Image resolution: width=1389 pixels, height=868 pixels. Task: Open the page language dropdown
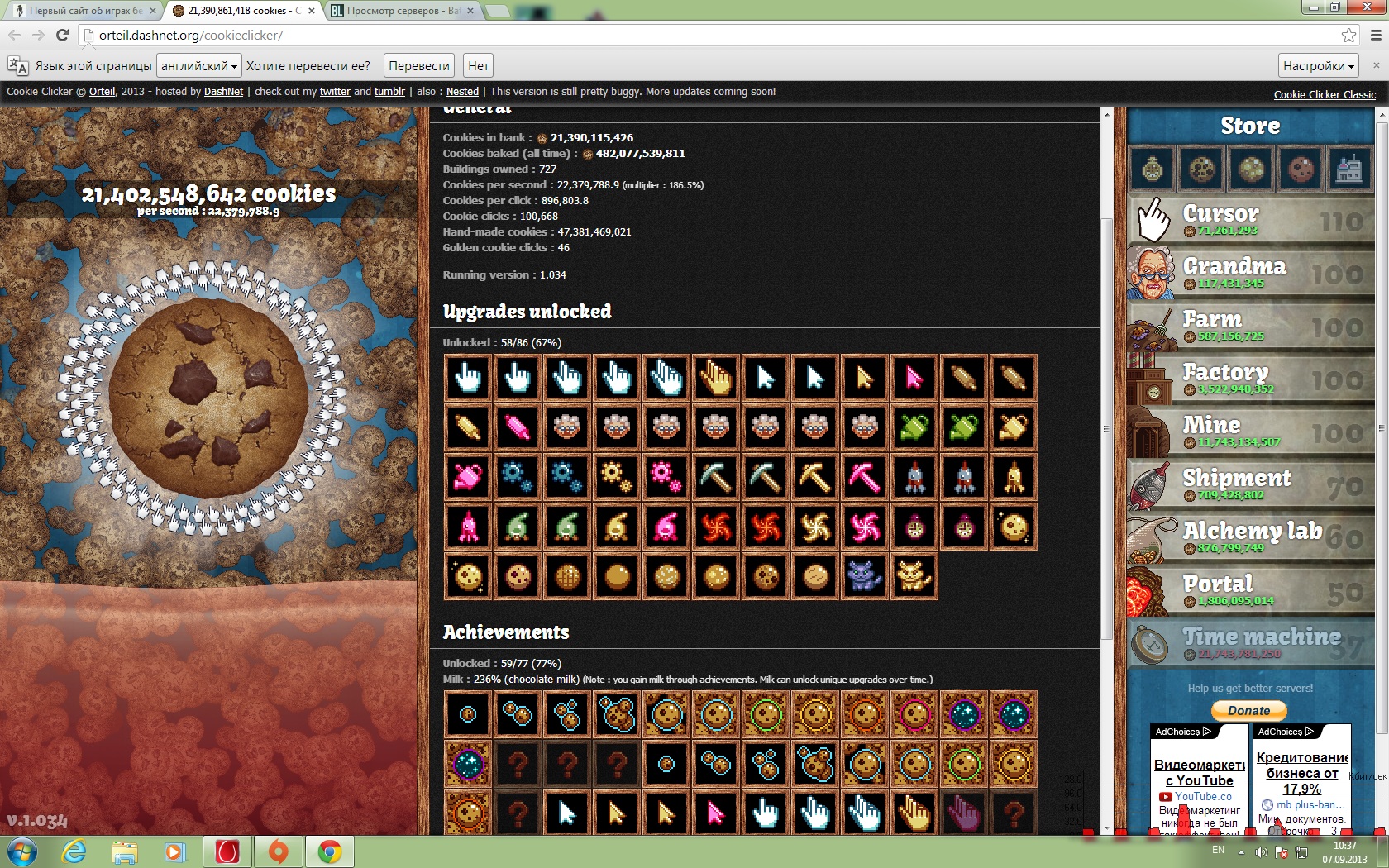point(199,66)
